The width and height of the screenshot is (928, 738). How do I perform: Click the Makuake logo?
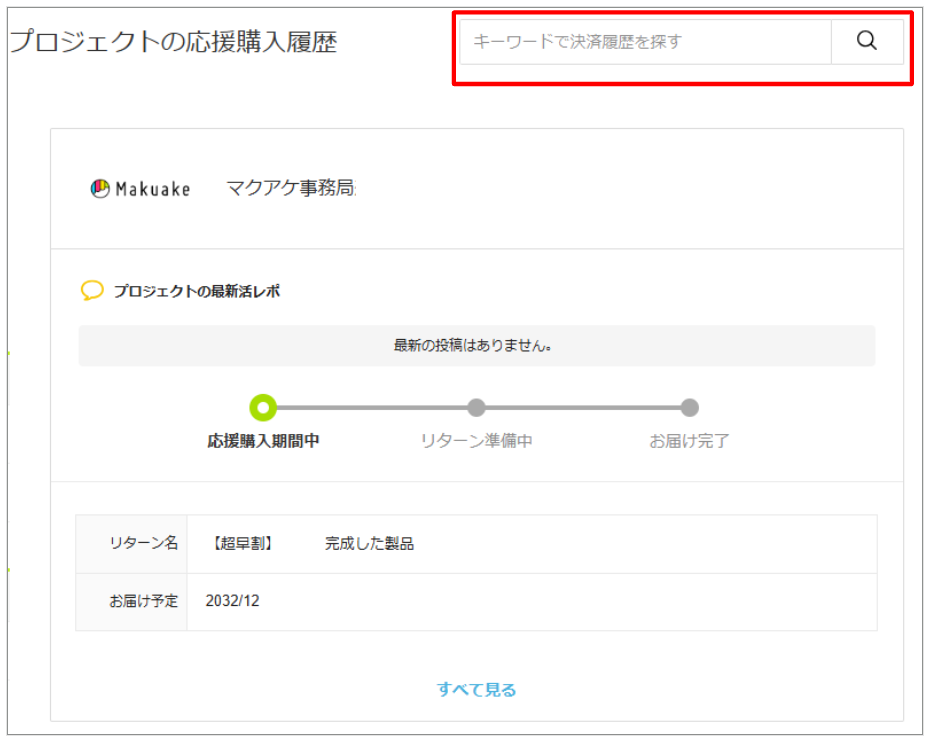click(140, 189)
